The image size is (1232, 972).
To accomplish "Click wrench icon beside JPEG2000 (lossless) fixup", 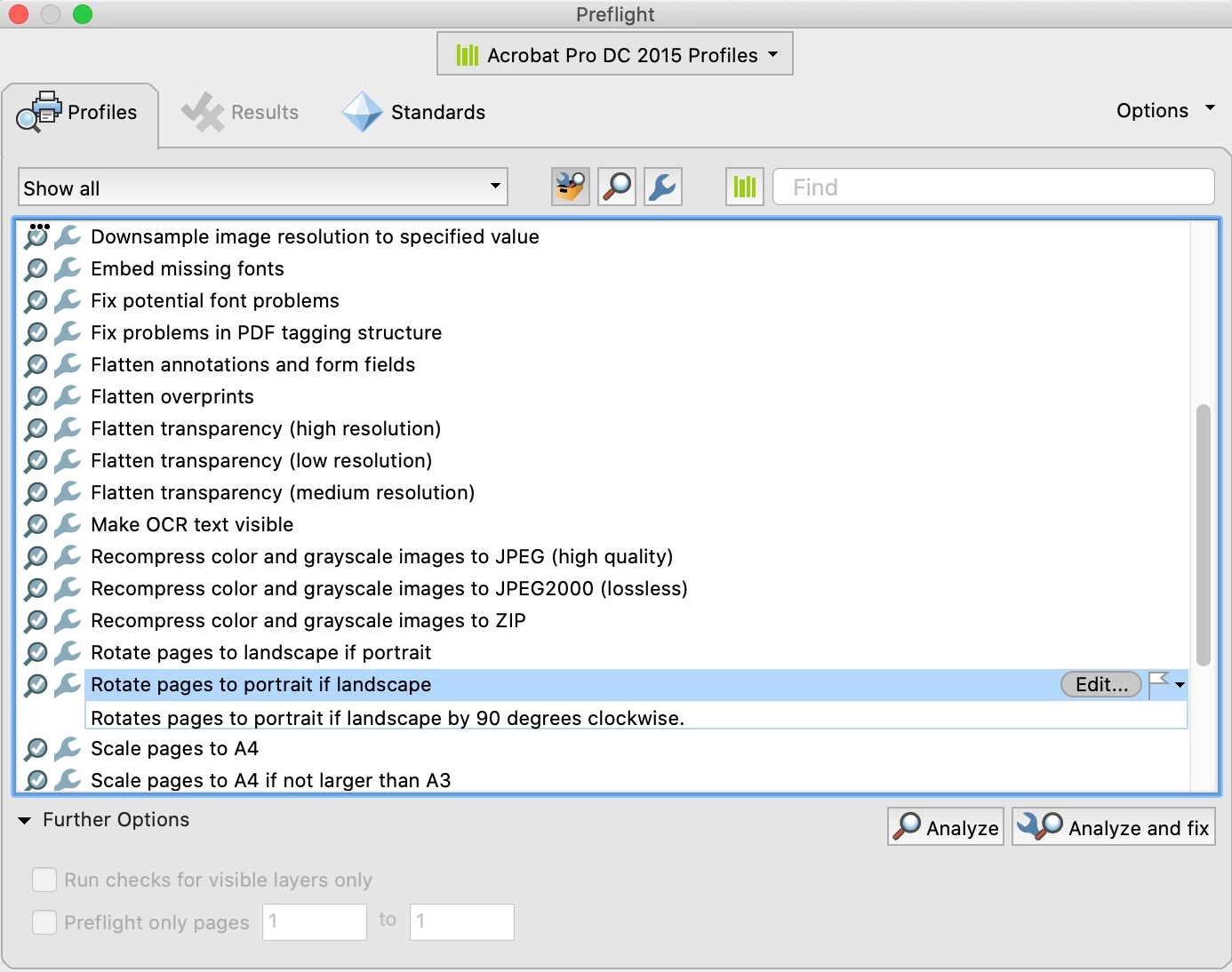I will point(68,588).
